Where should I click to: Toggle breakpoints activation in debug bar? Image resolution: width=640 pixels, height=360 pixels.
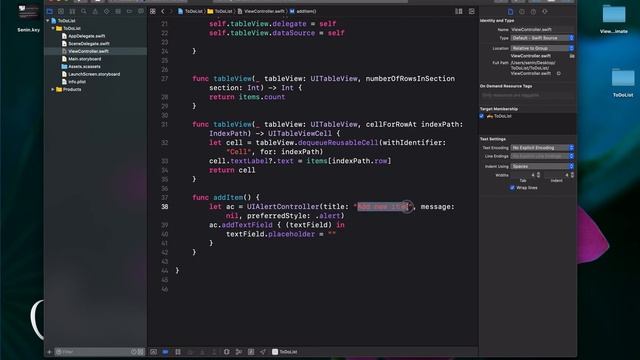pyautogui.click(x=165, y=352)
